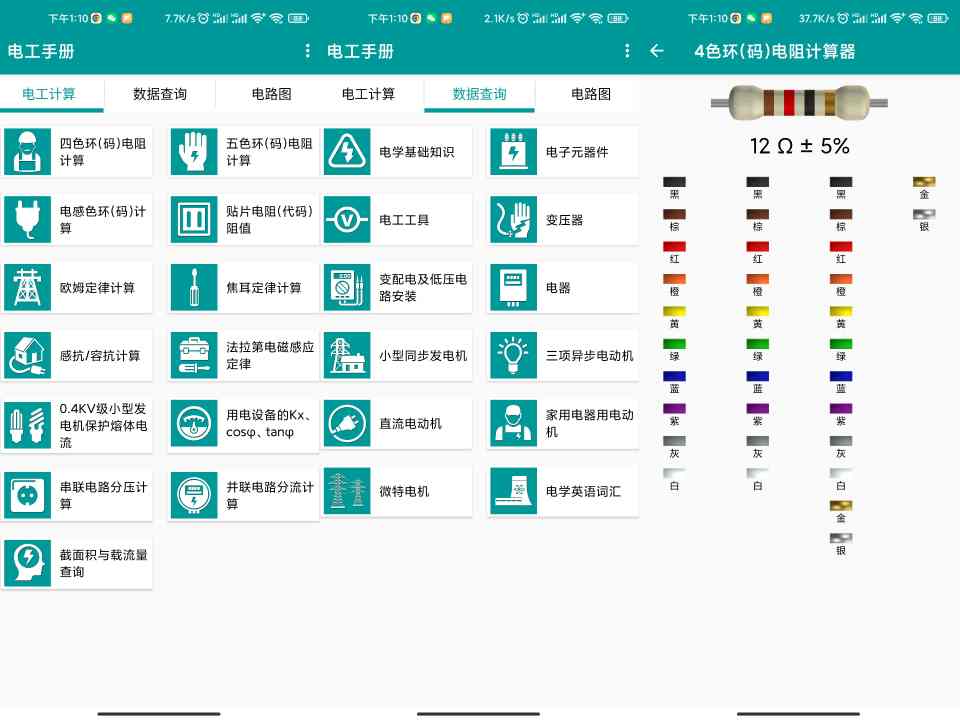
Task: Select the underlined 电工计算 tab
Action: (49, 94)
